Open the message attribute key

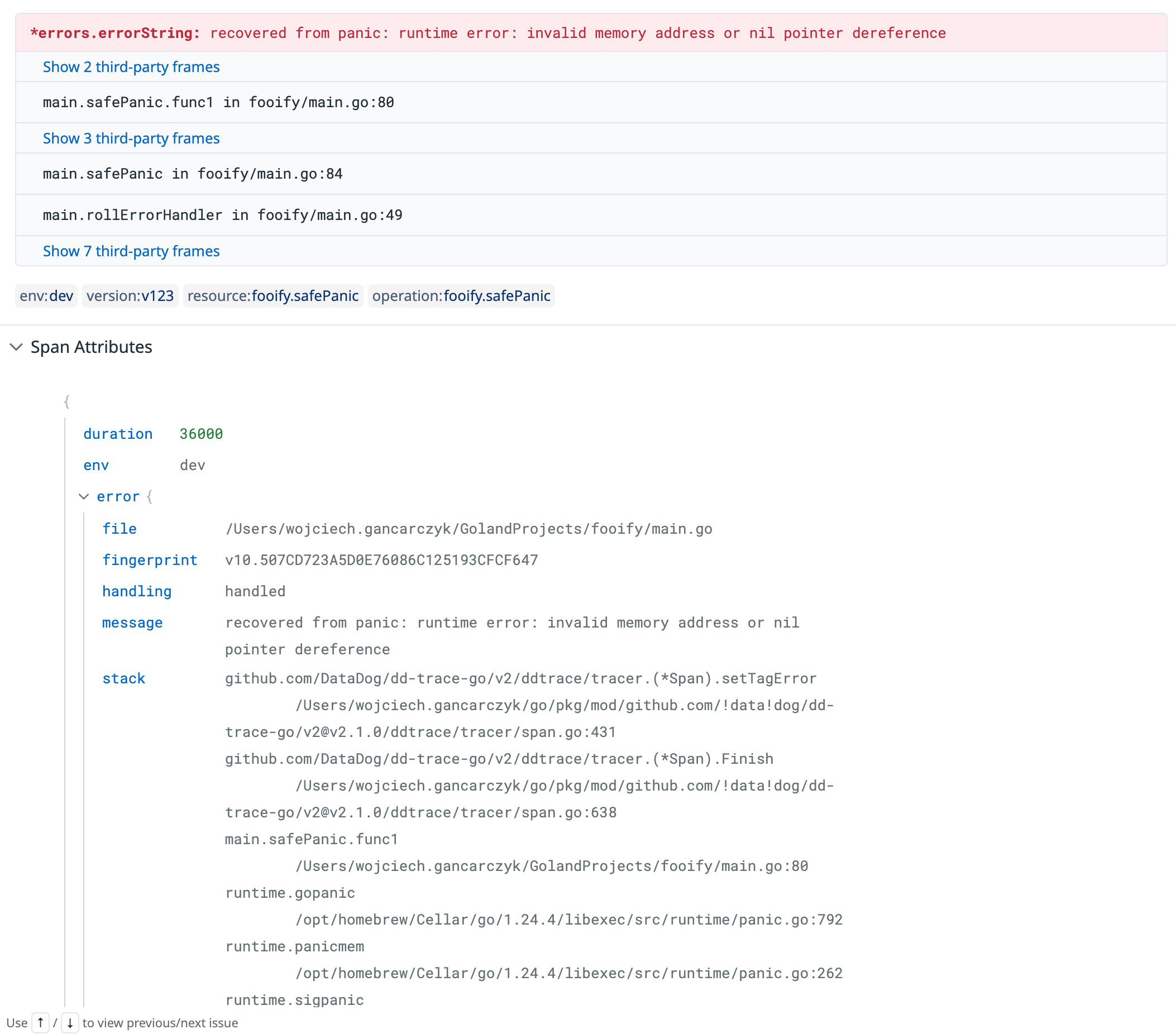(132, 623)
